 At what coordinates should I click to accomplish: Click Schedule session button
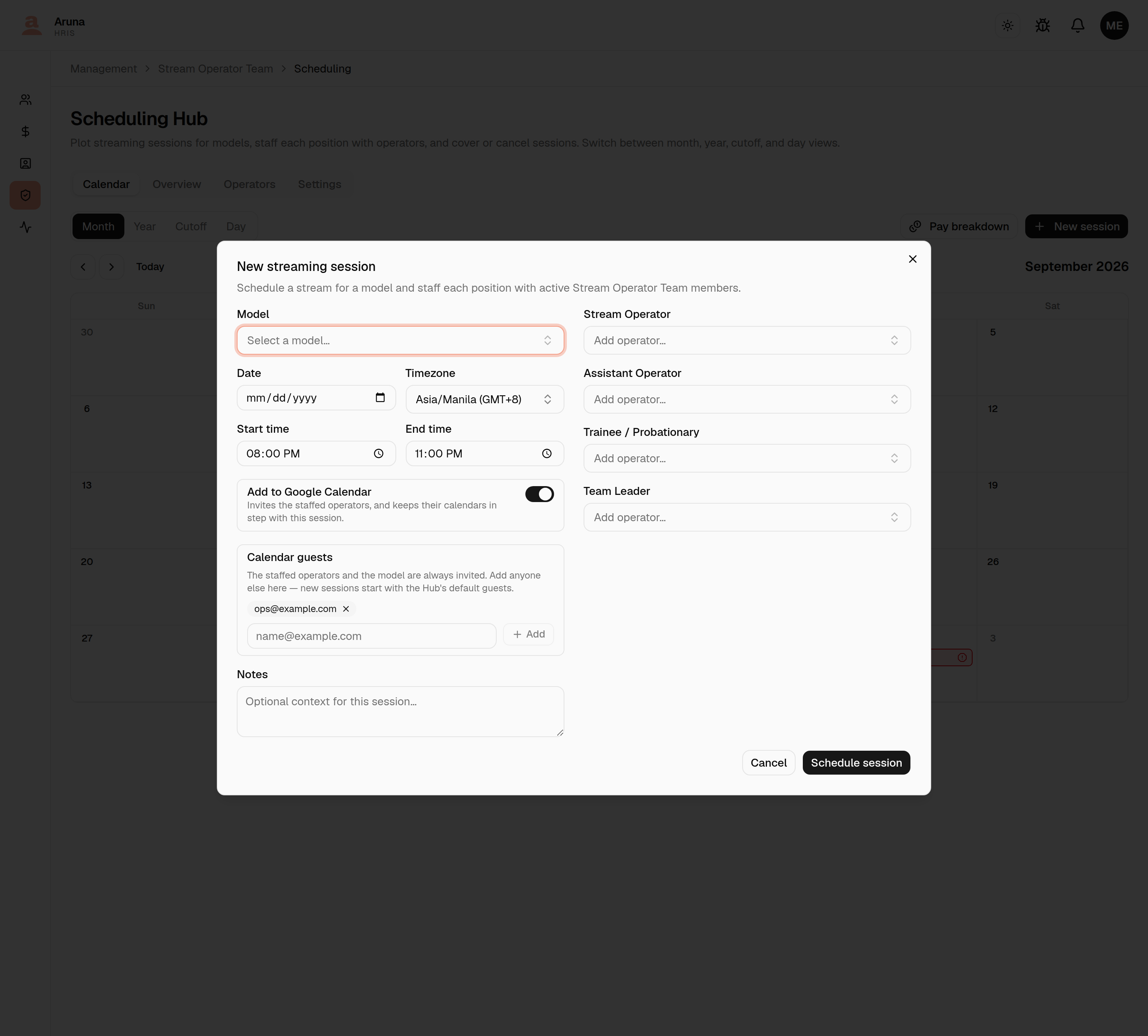pos(856,763)
